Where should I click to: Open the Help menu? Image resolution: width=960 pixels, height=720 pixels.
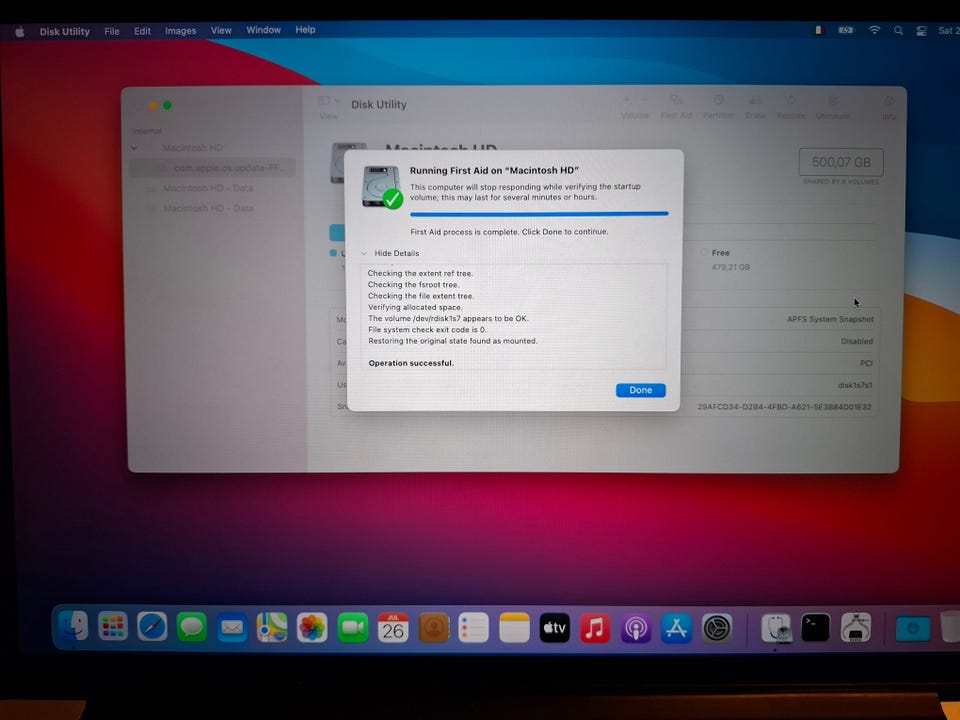(x=306, y=29)
